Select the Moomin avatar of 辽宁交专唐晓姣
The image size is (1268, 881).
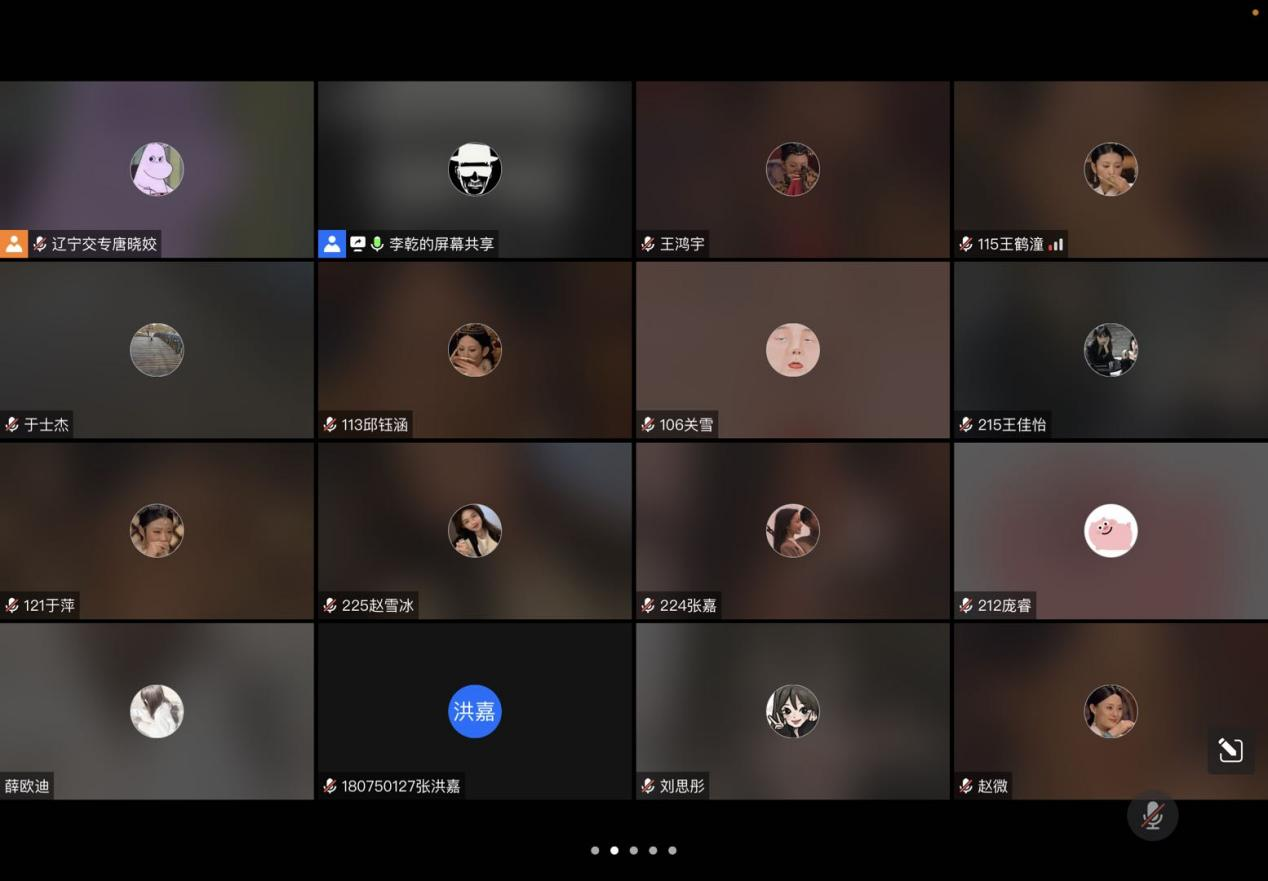point(157,169)
